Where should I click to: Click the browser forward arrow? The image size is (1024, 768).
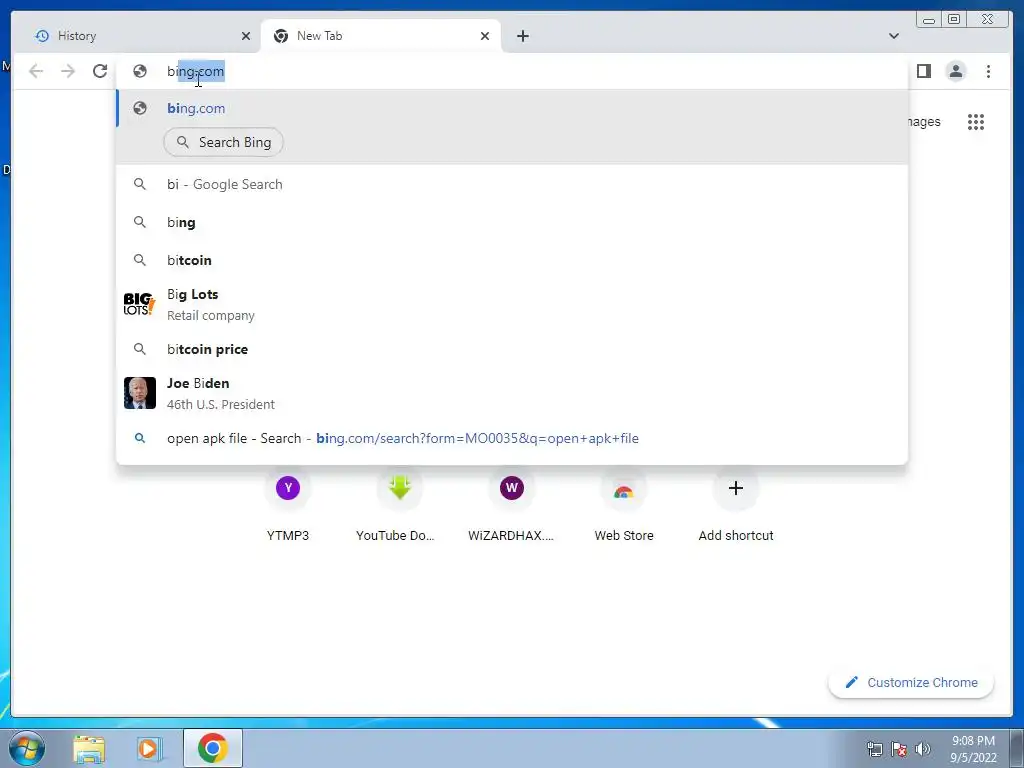coord(68,71)
